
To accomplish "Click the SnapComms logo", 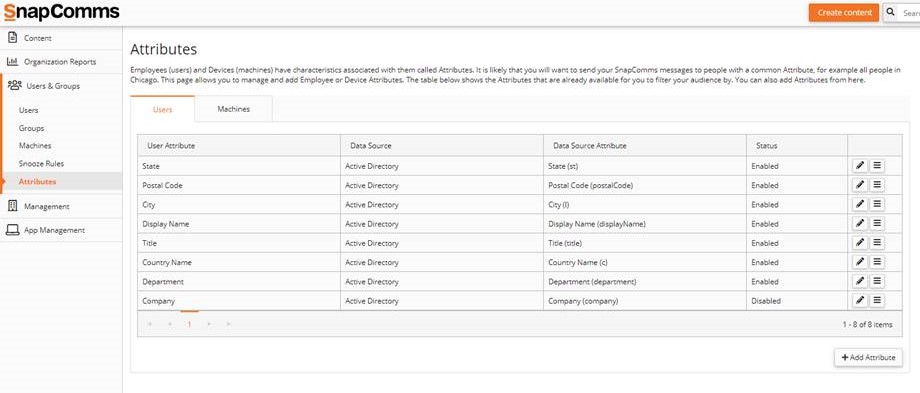I will [x=61, y=12].
